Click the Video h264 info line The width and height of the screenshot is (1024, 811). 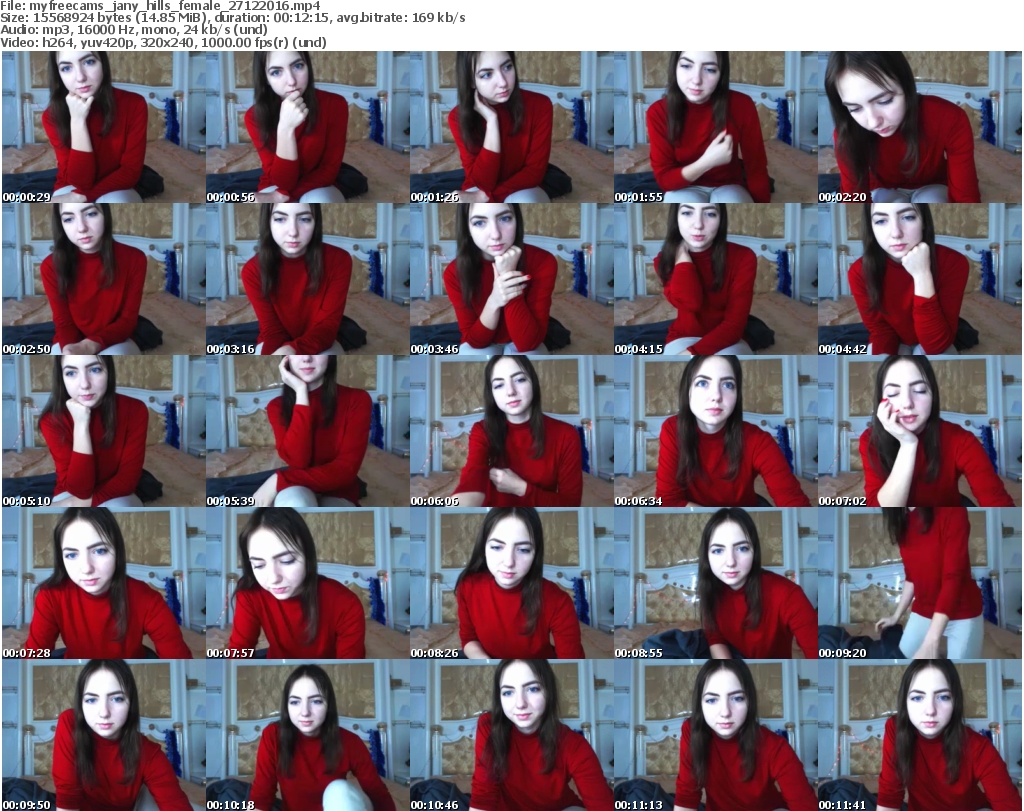pos(163,42)
